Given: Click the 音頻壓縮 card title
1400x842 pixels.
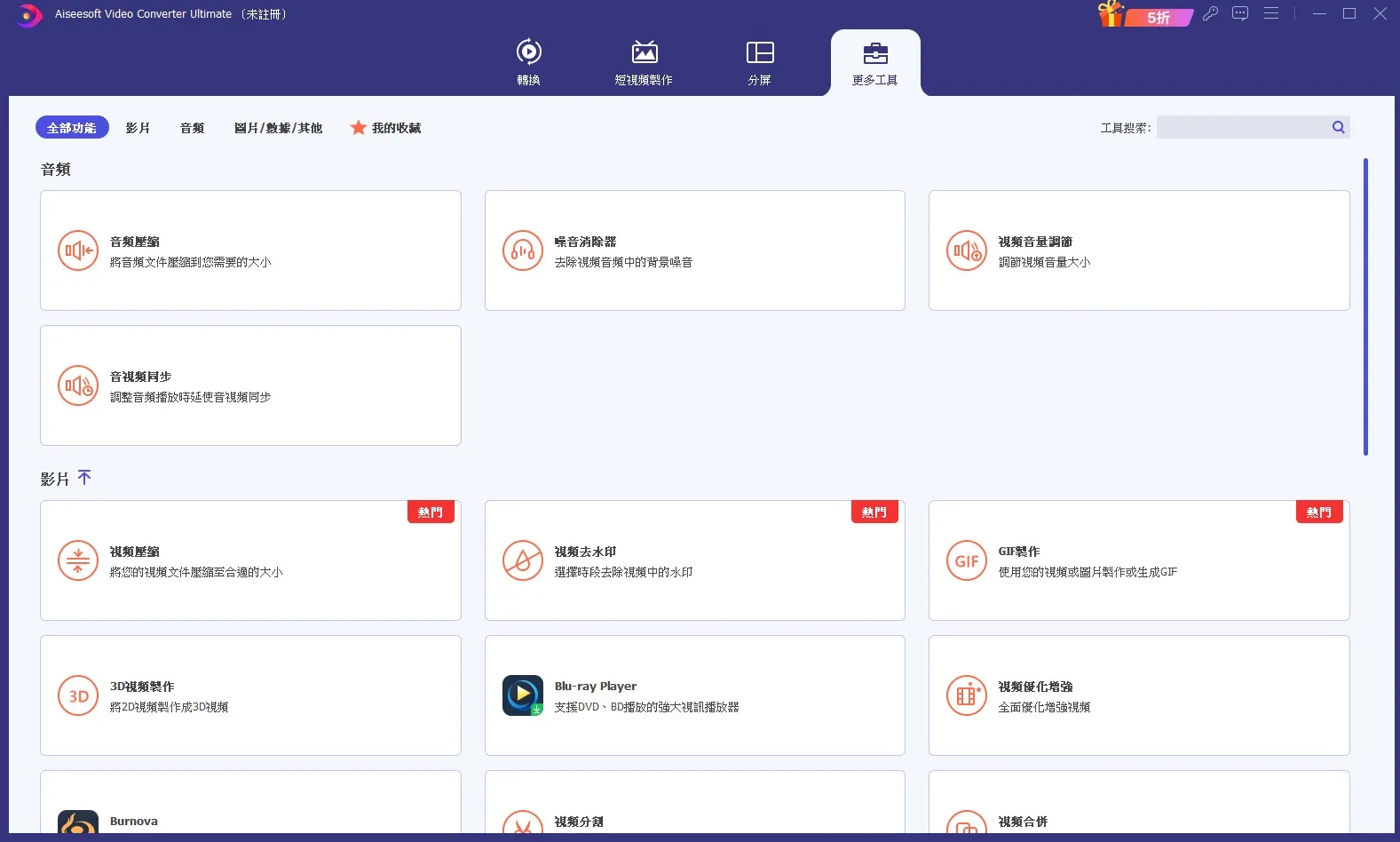Looking at the screenshot, I should 135,242.
